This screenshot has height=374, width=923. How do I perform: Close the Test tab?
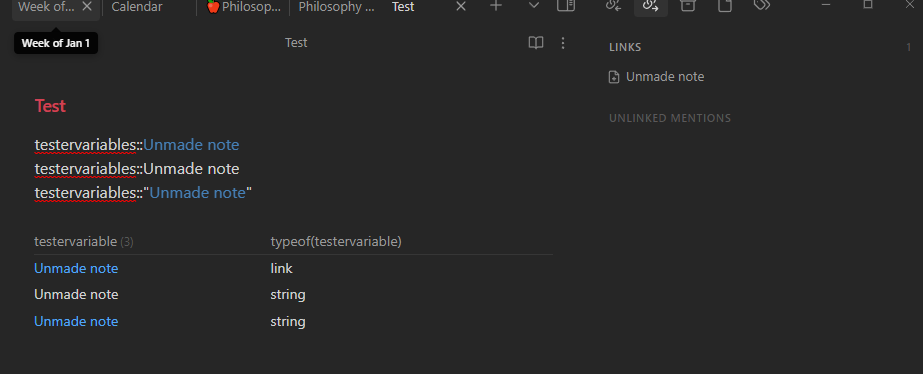[461, 6]
